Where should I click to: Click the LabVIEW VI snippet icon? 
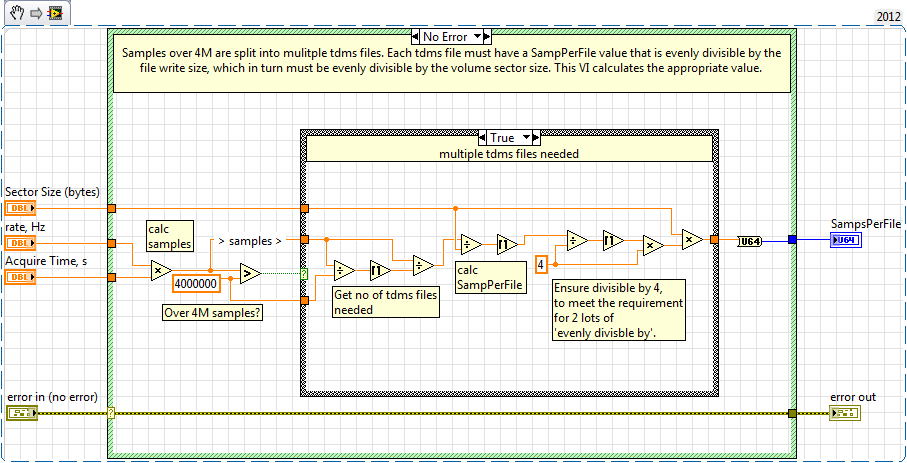coord(56,13)
